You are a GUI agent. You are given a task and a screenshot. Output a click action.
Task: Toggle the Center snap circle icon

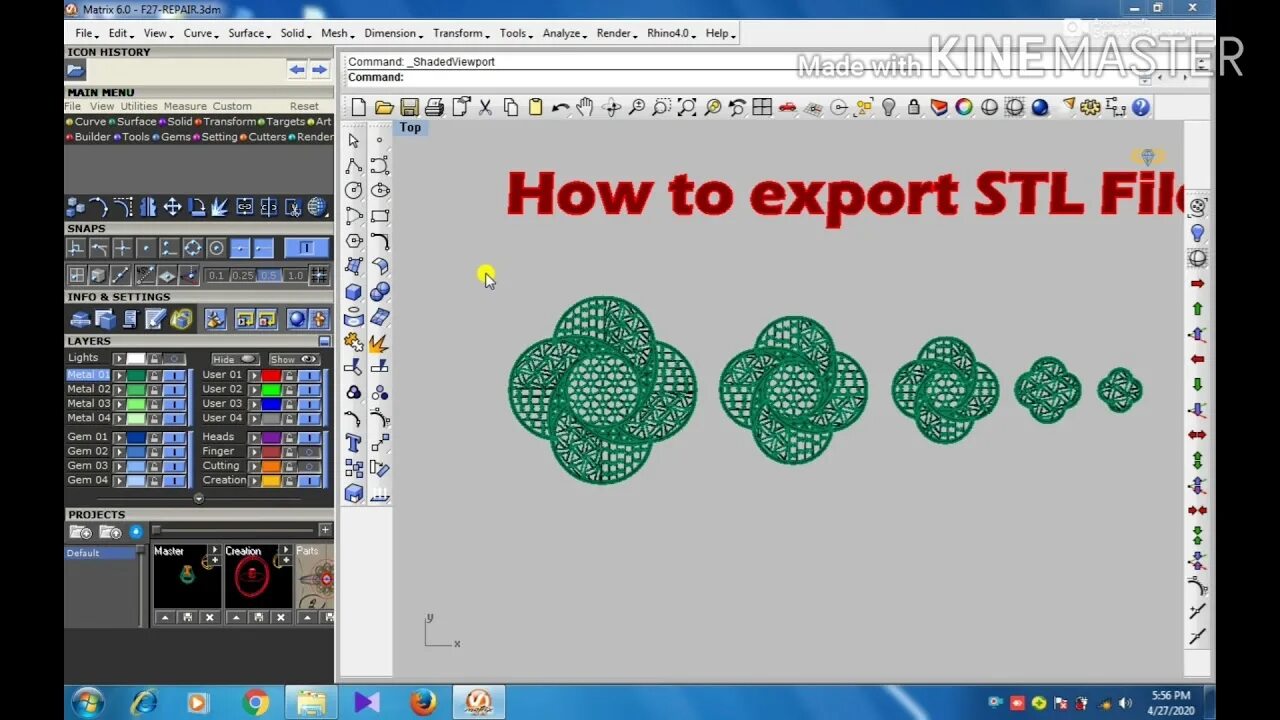216,248
